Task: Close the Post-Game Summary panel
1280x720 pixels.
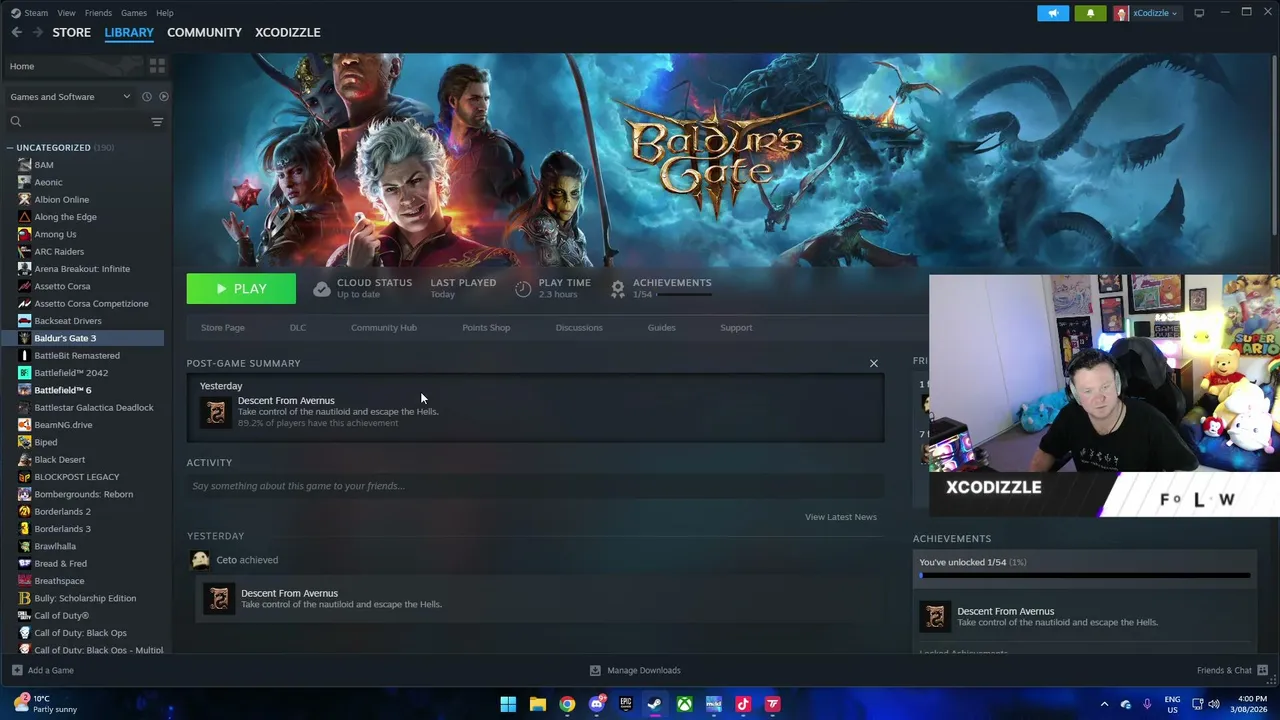Action: coord(874,363)
